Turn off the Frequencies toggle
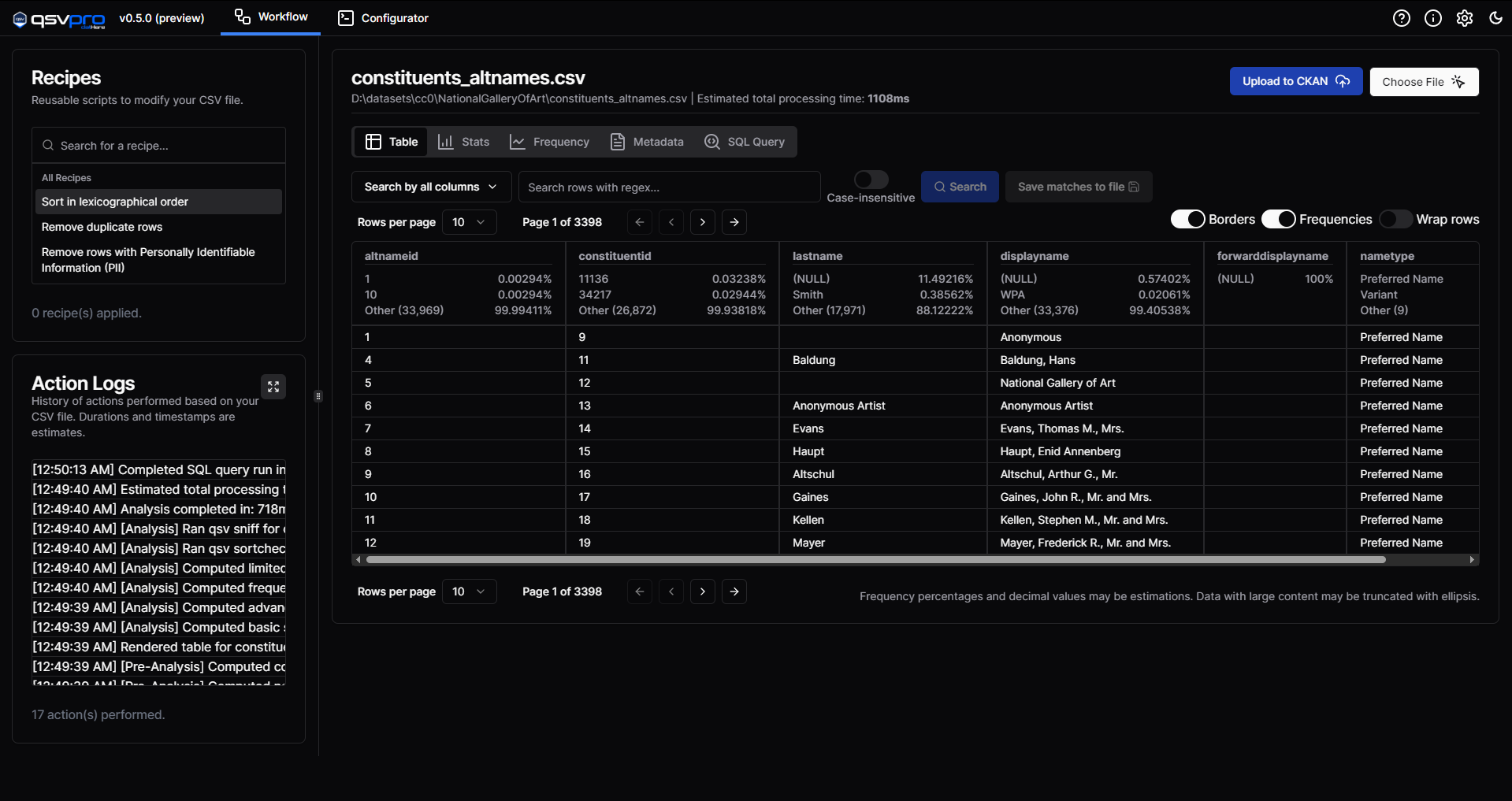Image resolution: width=1512 pixels, height=801 pixels. (1278, 219)
